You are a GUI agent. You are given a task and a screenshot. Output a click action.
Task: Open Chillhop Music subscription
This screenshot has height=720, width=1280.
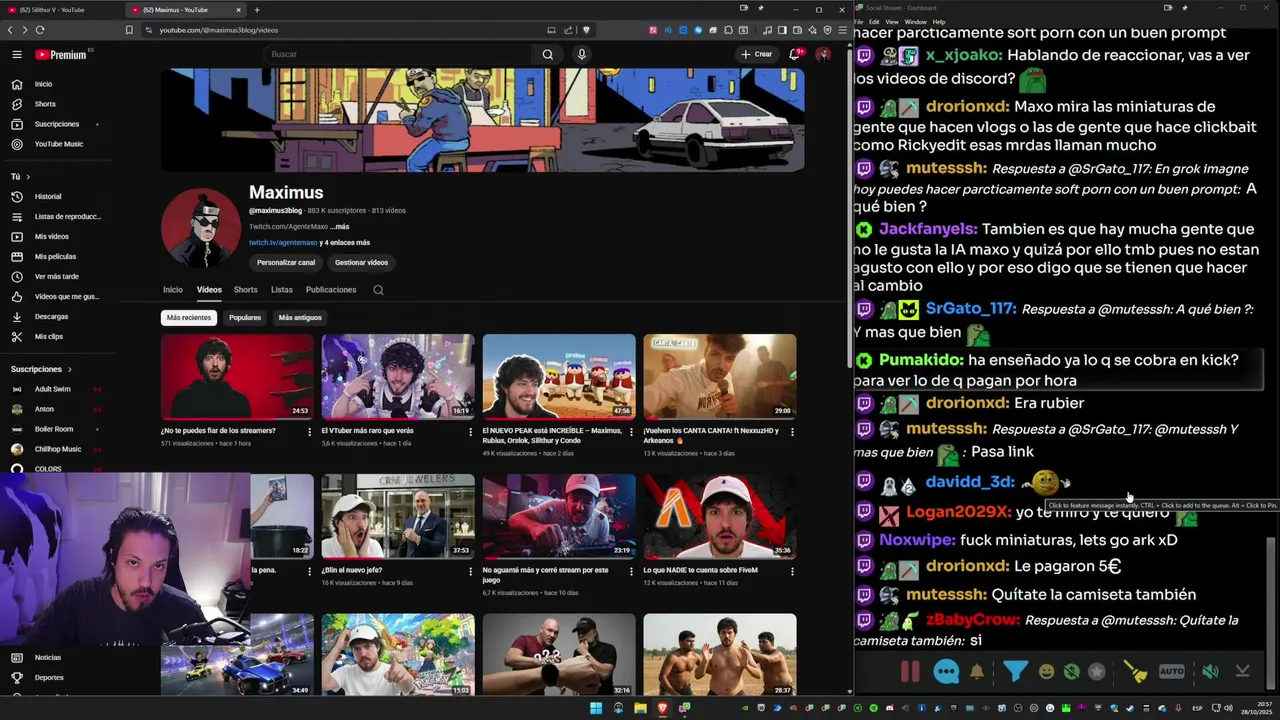(x=52, y=449)
